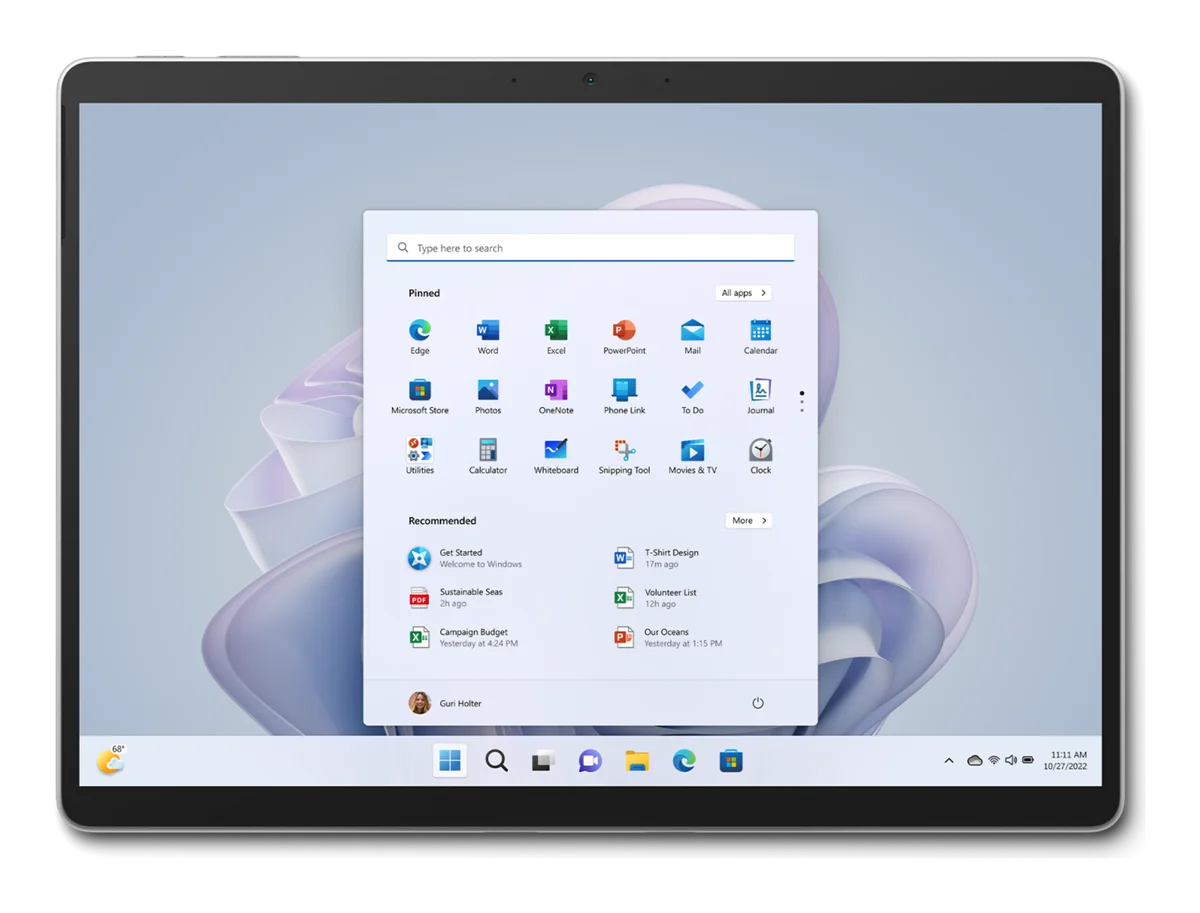This screenshot has height=913, width=1200.
Task: Open the clock showing 11:11 AM
Action: [x=1066, y=761]
